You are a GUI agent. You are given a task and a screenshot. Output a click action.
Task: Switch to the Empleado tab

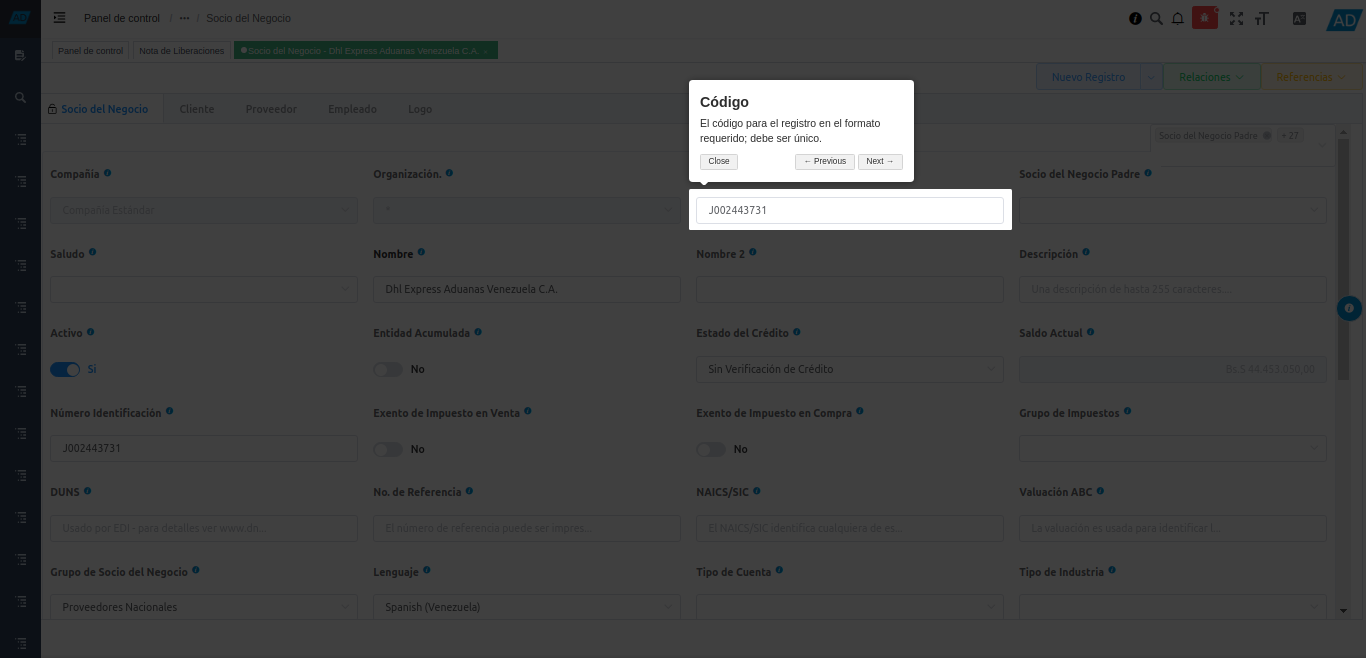[352, 109]
